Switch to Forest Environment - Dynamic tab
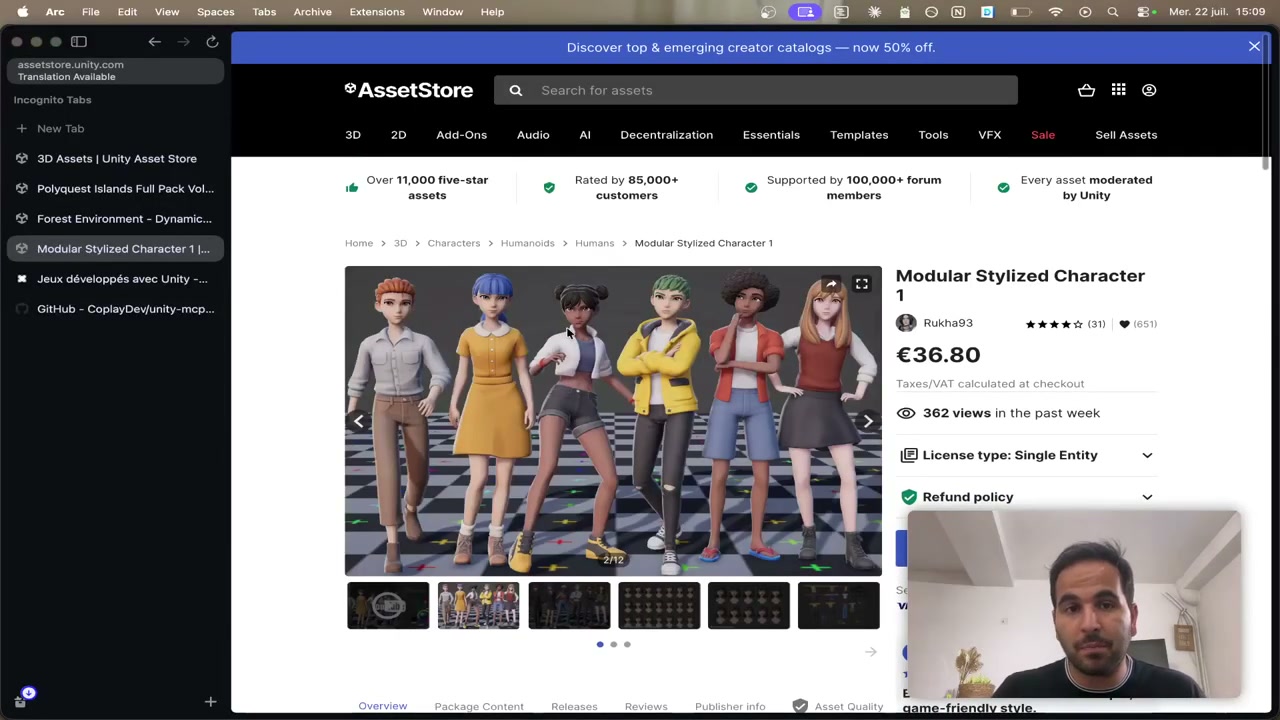 (x=116, y=218)
